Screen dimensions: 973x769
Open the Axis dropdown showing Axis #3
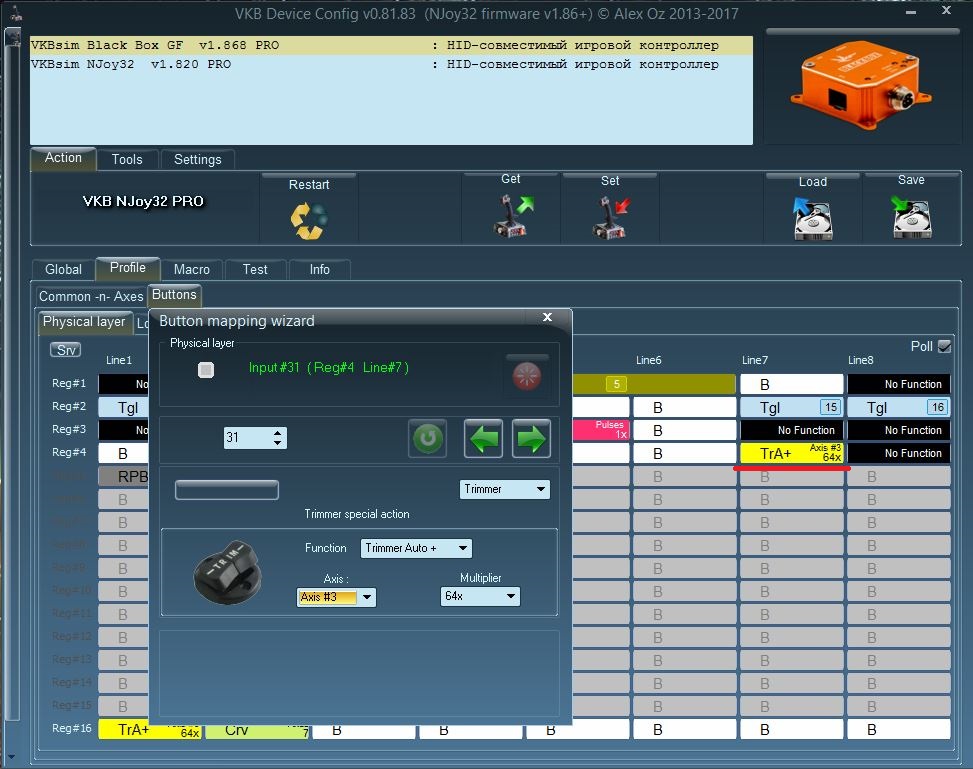click(336, 597)
